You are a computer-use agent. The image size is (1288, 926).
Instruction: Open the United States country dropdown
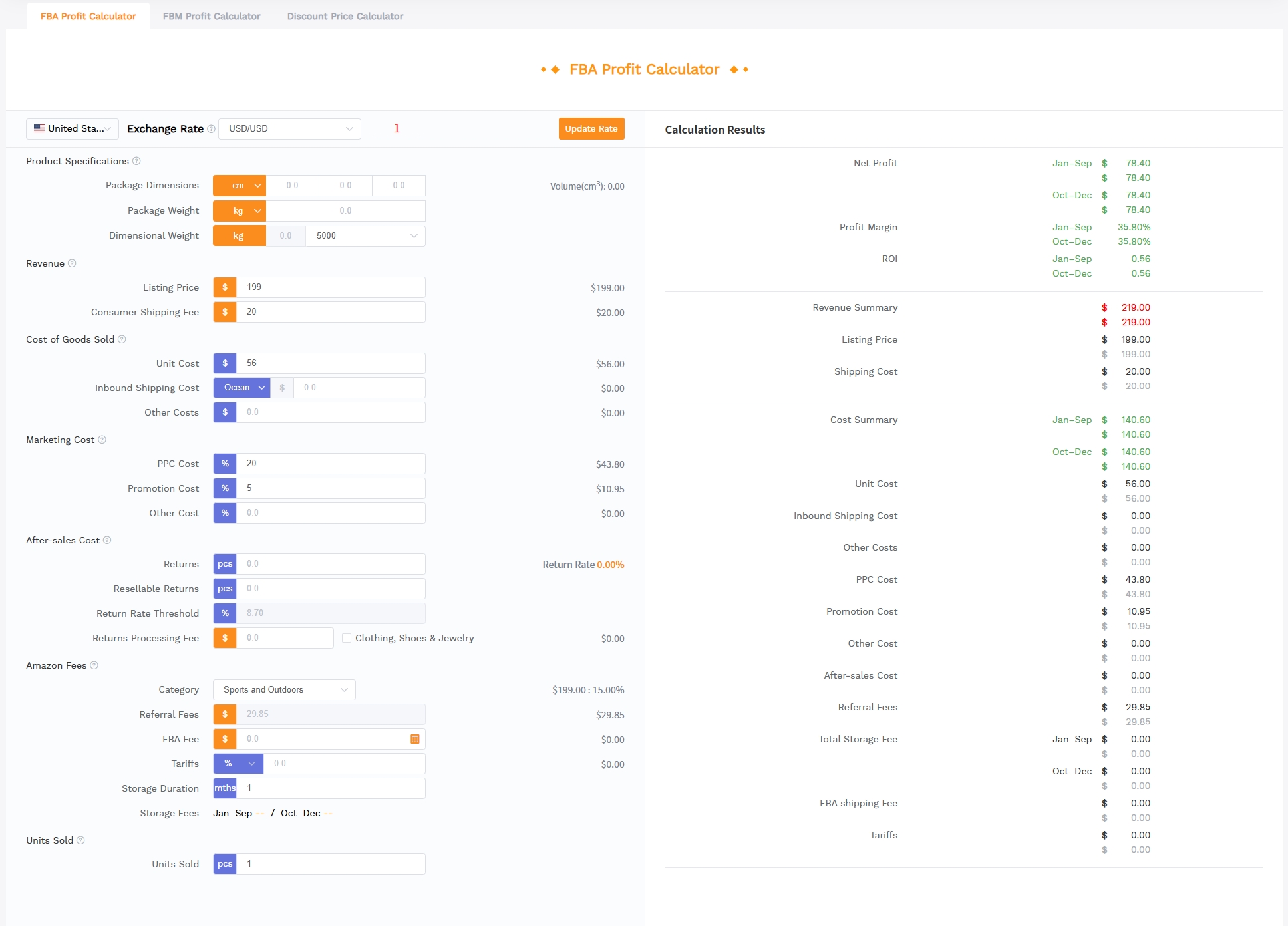(73, 129)
